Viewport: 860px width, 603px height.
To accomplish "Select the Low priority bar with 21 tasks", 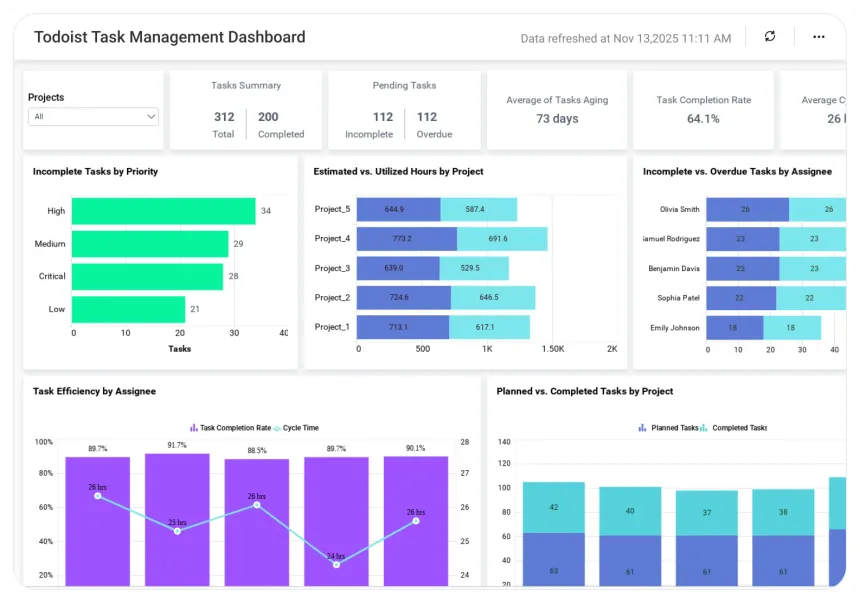I will click(x=128, y=309).
